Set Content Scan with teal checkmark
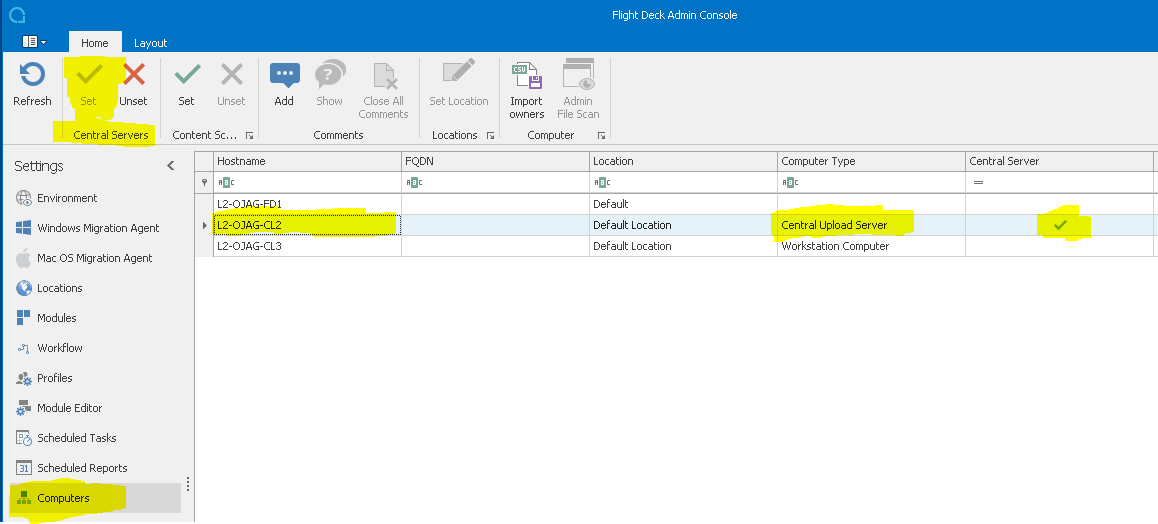This screenshot has width=1158, height=524. pyautogui.click(x=187, y=75)
